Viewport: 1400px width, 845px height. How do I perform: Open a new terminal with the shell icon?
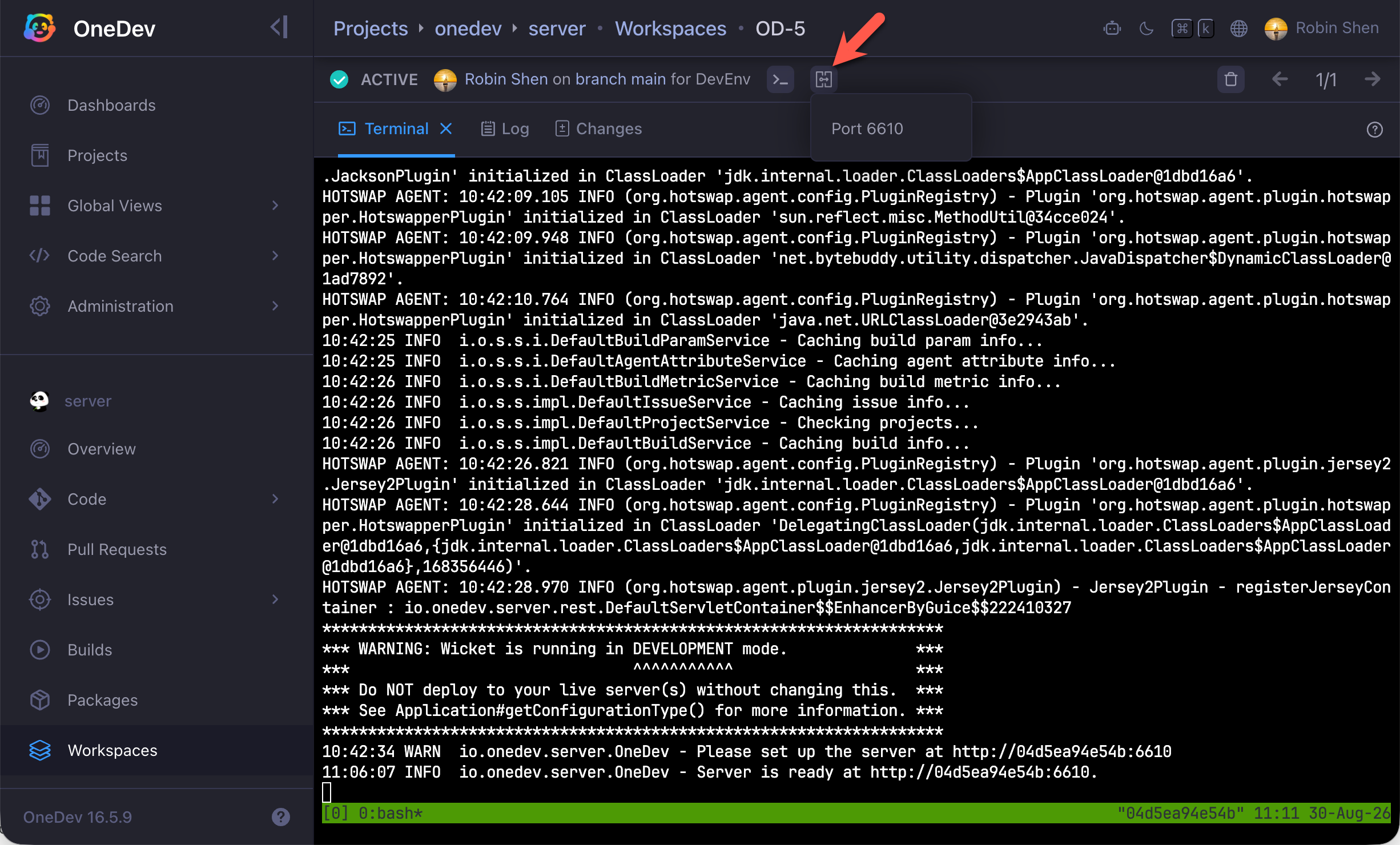point(780,79)
